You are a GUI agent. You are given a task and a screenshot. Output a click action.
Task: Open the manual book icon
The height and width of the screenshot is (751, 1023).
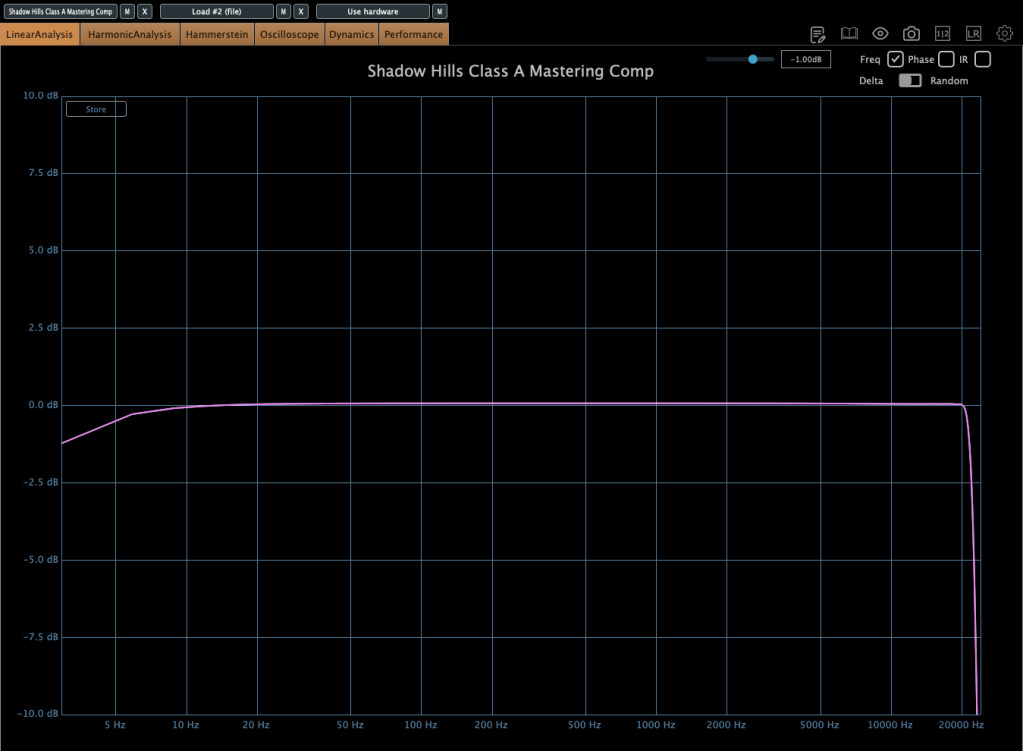click(849, 34)
